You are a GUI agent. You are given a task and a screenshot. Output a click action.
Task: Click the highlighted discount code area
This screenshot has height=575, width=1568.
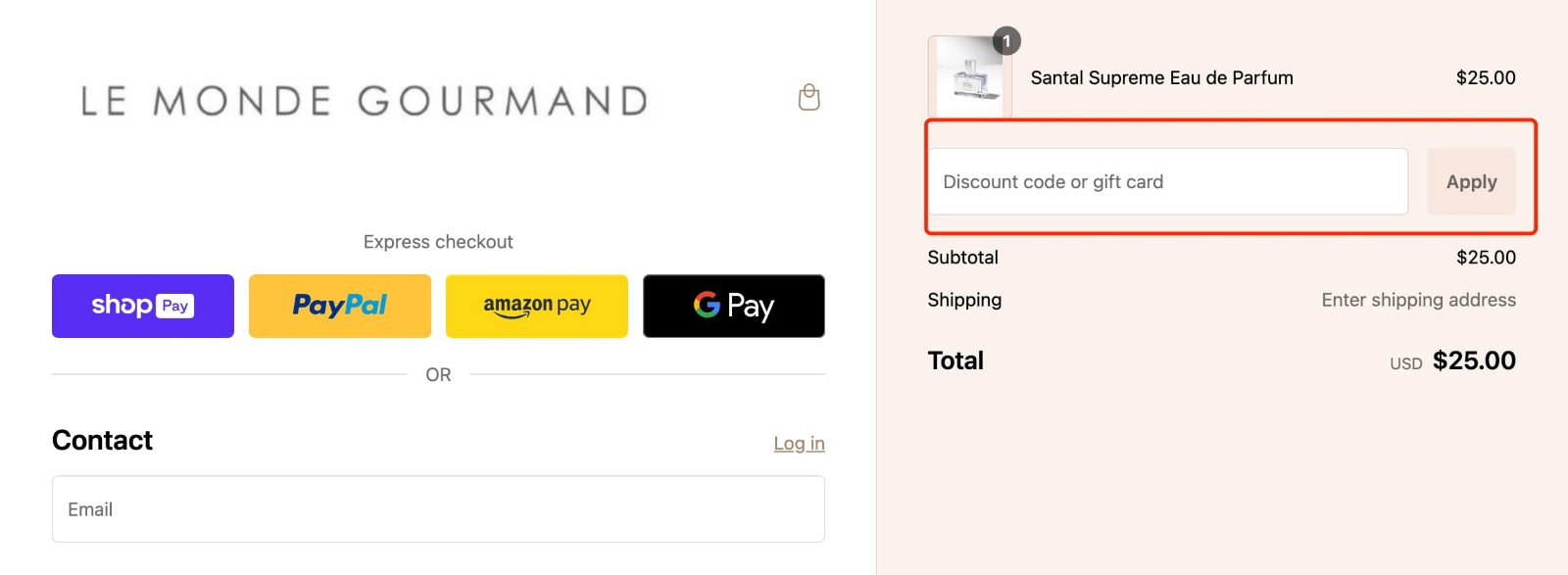tap(1168, 181)
